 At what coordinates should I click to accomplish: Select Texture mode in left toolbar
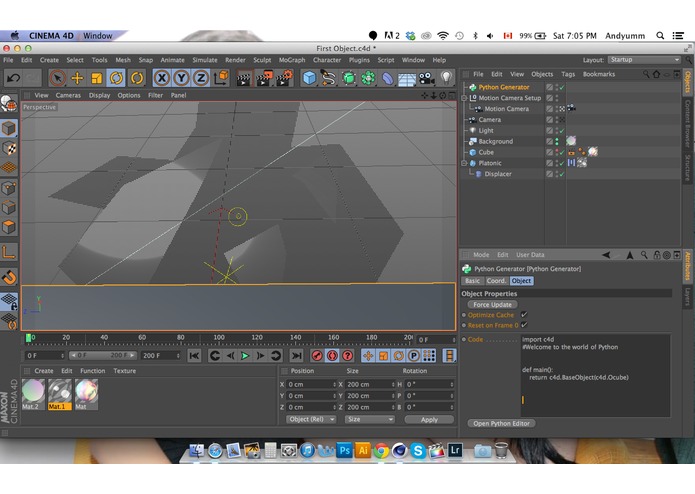[9, 148]
